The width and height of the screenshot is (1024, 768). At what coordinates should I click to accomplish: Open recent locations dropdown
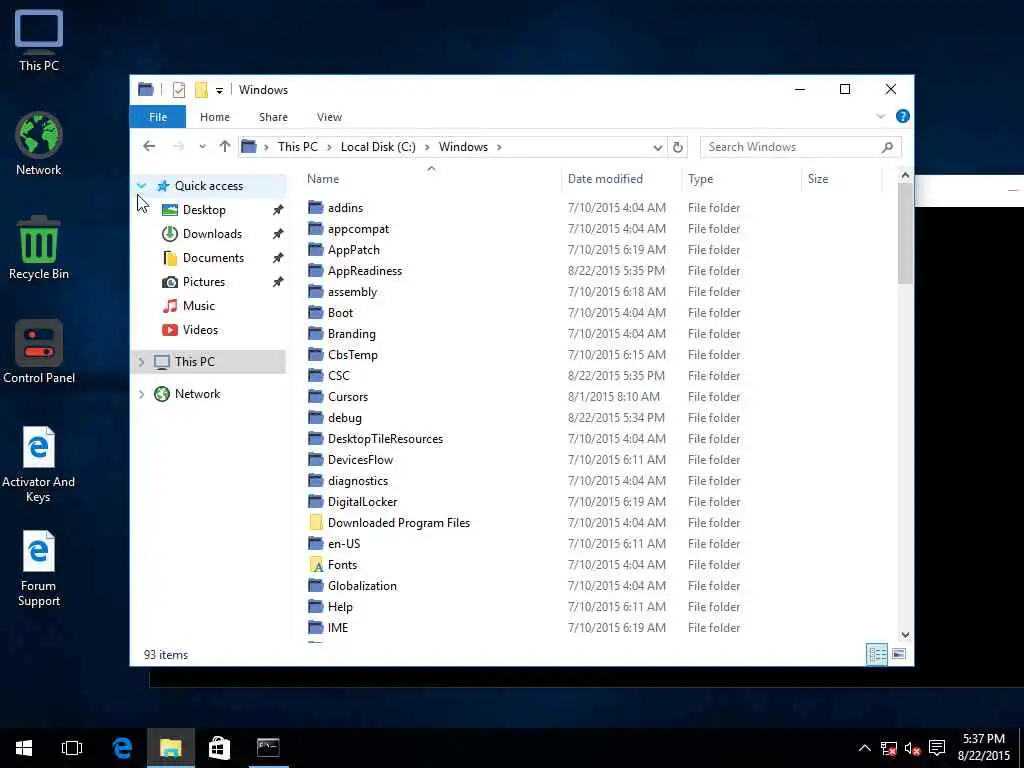click(202, 147)
